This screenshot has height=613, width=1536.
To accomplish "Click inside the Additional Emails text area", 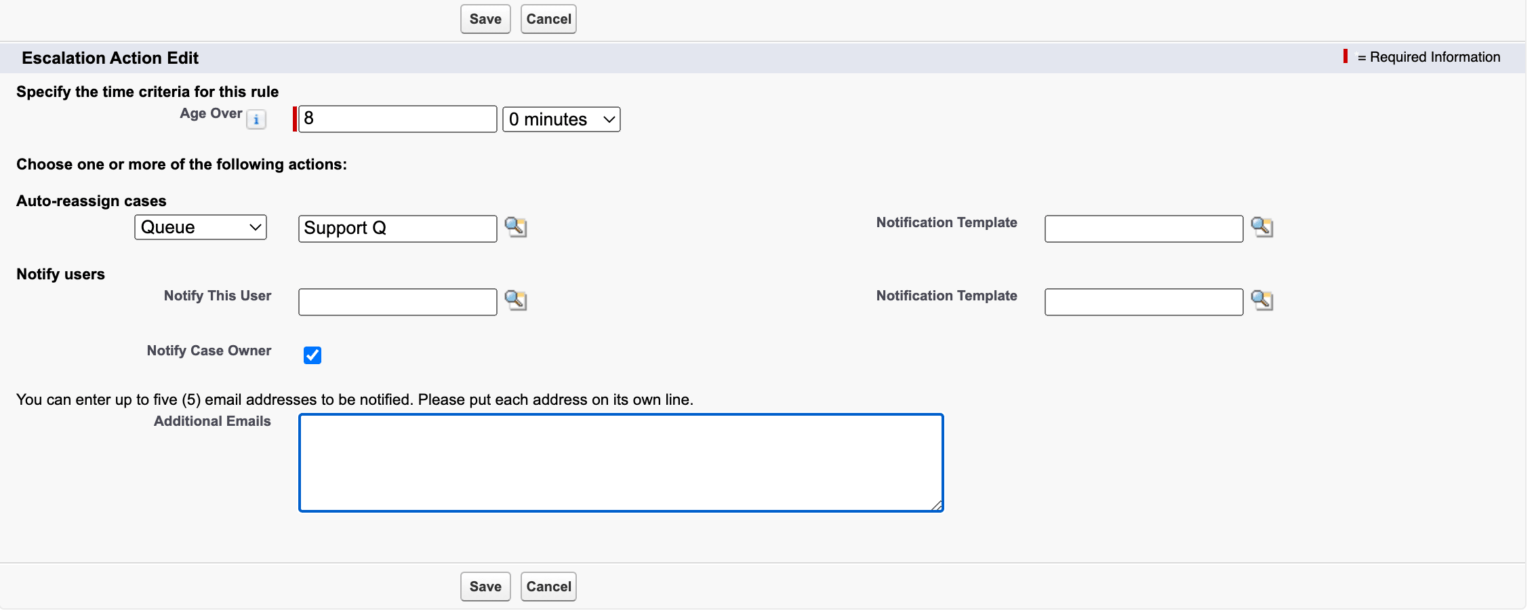I will pos(620,463).
